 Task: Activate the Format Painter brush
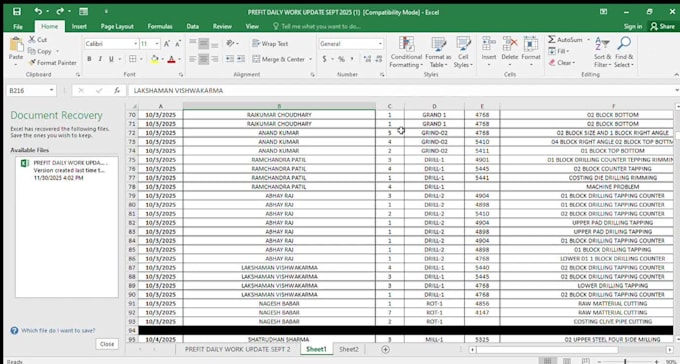pyautogui.click(x=52, y=63)
